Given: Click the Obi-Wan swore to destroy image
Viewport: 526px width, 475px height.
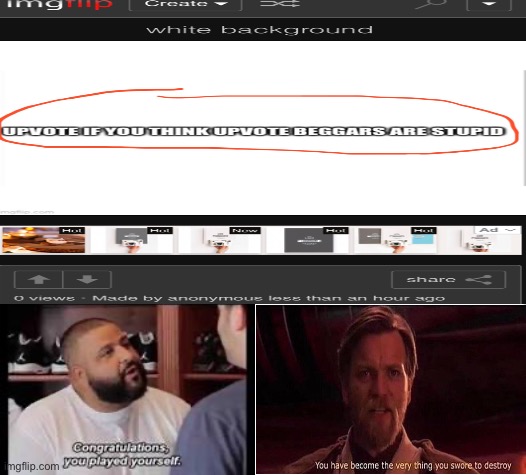Looking at the screenshot, I should (390, 389).
